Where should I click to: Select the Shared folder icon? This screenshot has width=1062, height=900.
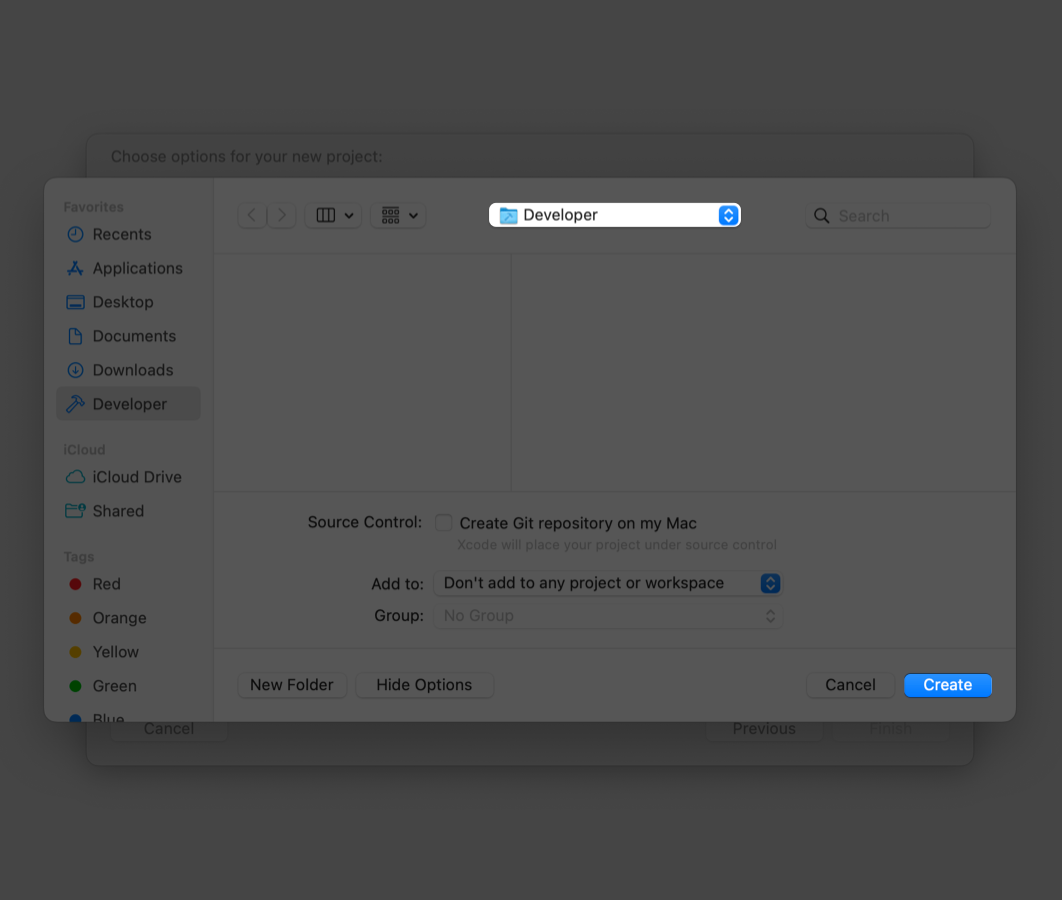[77, 511]
